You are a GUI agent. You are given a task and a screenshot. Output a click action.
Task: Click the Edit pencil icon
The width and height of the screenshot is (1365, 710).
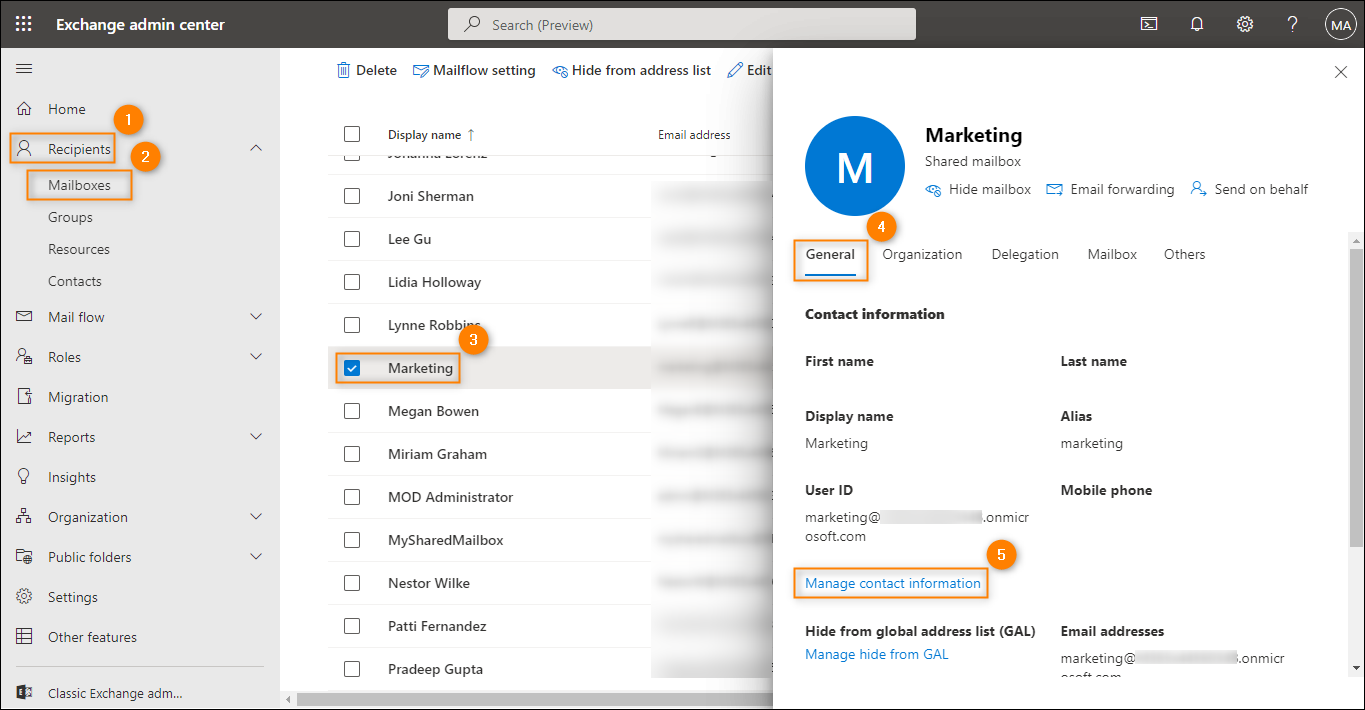735,70
